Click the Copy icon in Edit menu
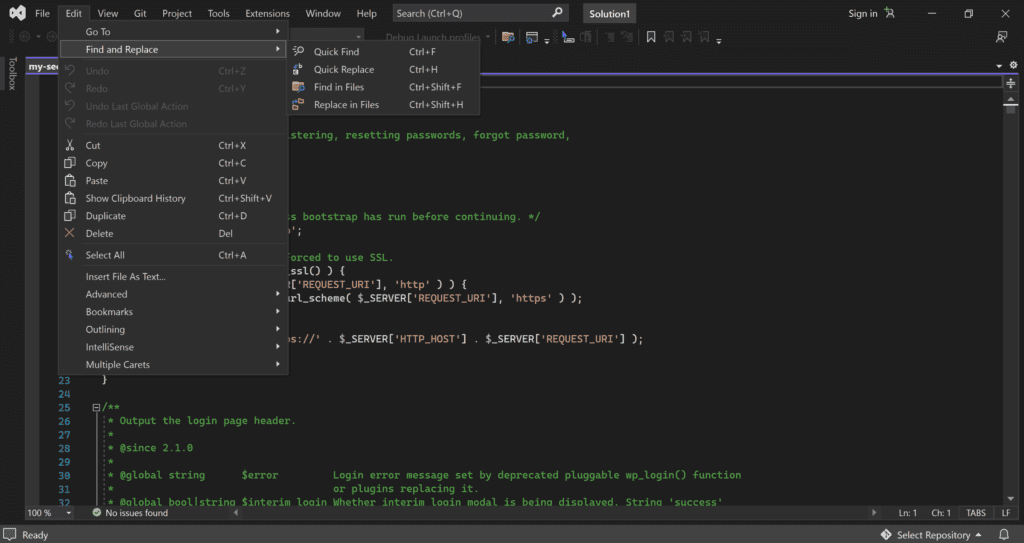 point(70,163)
